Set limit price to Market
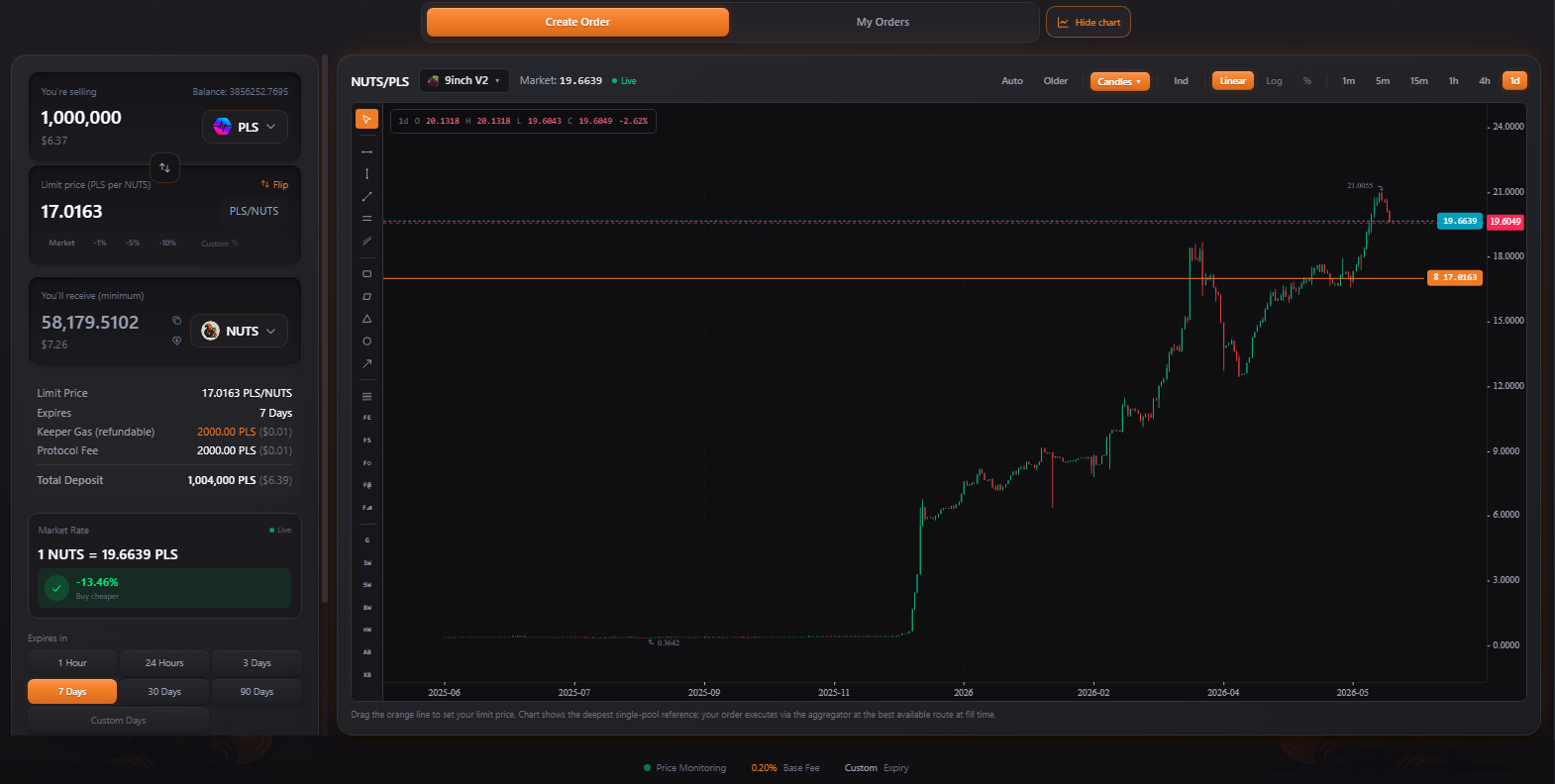This screenshot has height=784, width=1555. point(61,243)
